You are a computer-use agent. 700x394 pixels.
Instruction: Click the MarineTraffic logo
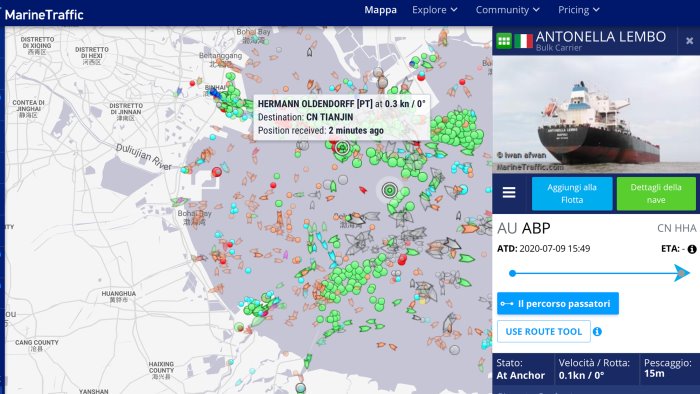(44, 15)
